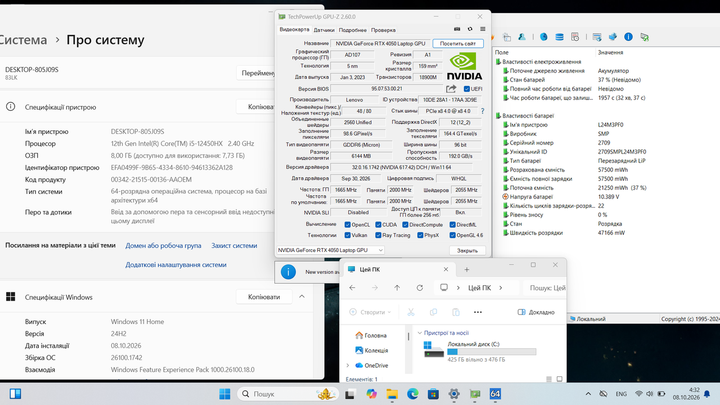
Task: Click Windows Start button on taskbar
Action: pos(225,394)
